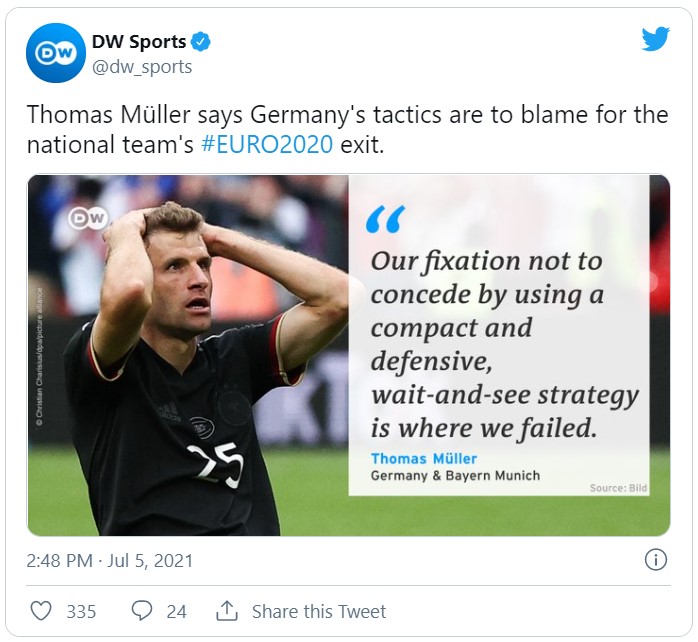
Task: Click the tweet text about Germany's tactics
Action: [x=347, y=130]
